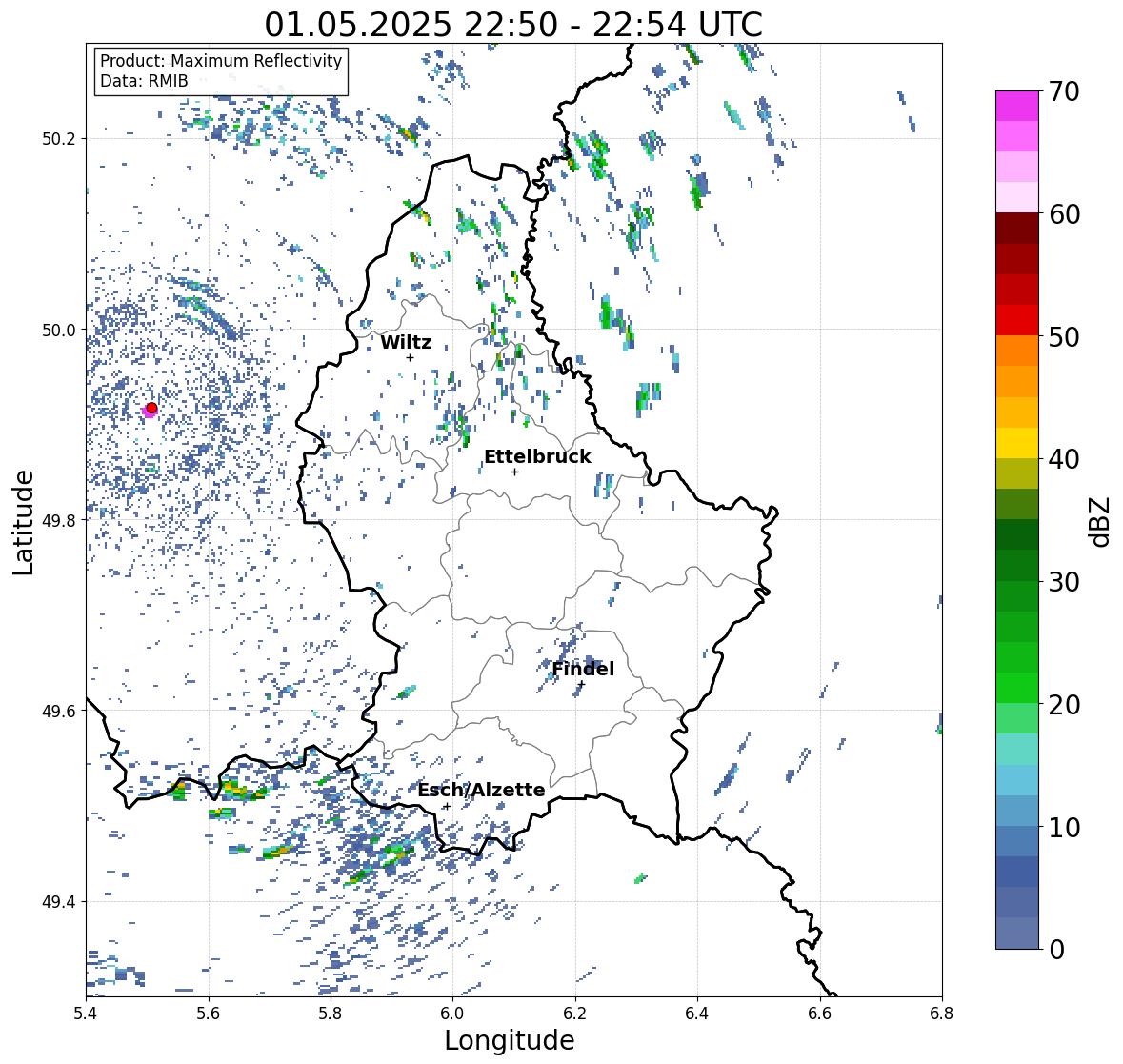Image resolution: width=1123 pixels, height=1064 pixels.
Task: Click the 49.6 latitude tick label
Action: 59,711
